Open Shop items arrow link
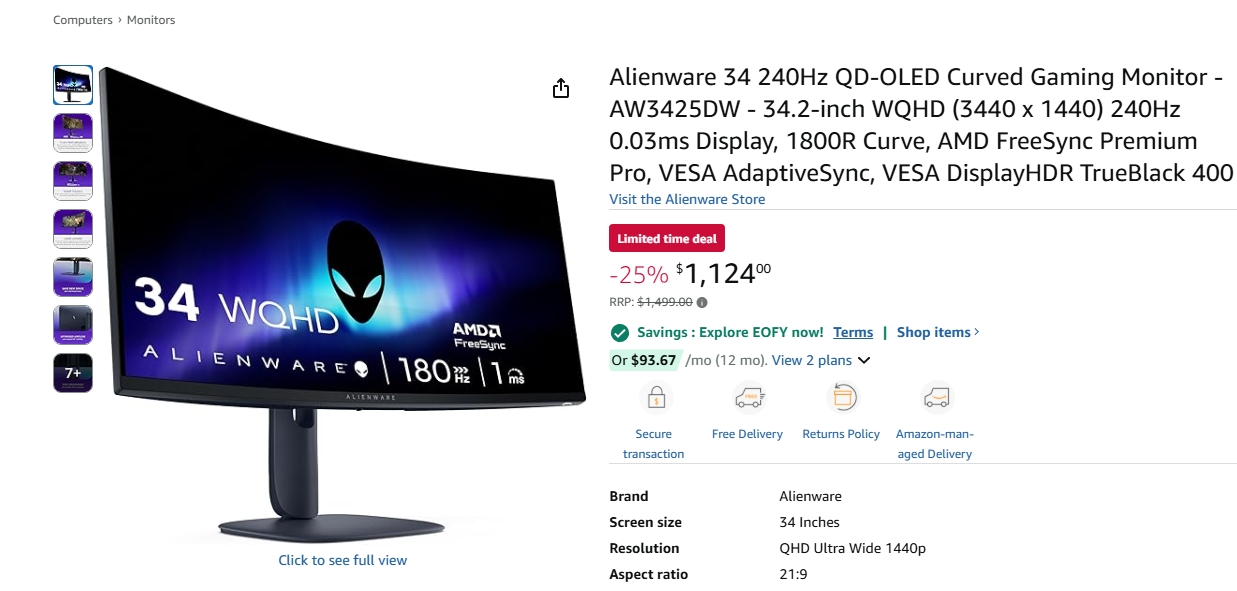The height and width of the screenshot is (591, 1237). (938, 332)
